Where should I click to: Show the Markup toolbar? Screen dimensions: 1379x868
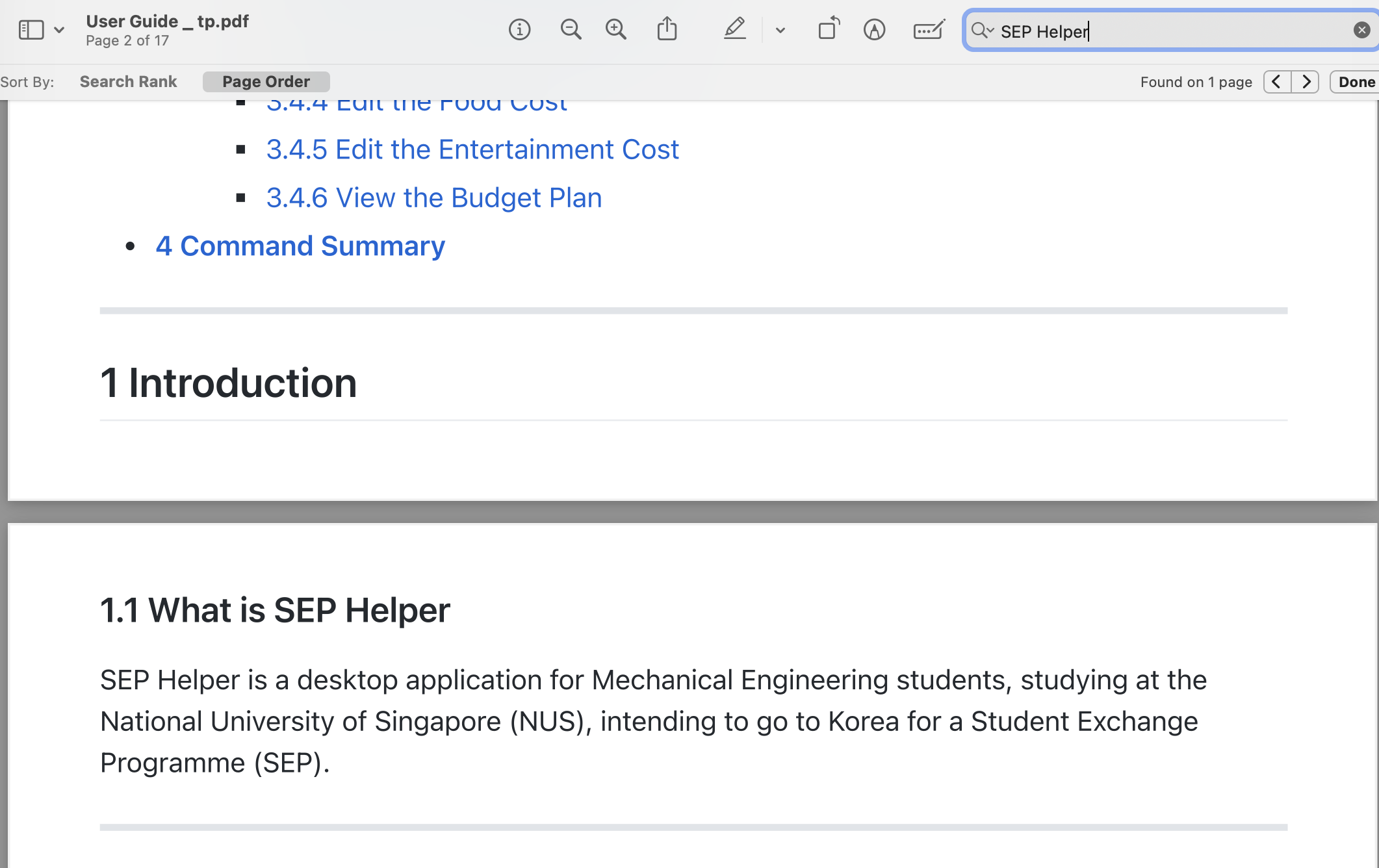point(874,30)
